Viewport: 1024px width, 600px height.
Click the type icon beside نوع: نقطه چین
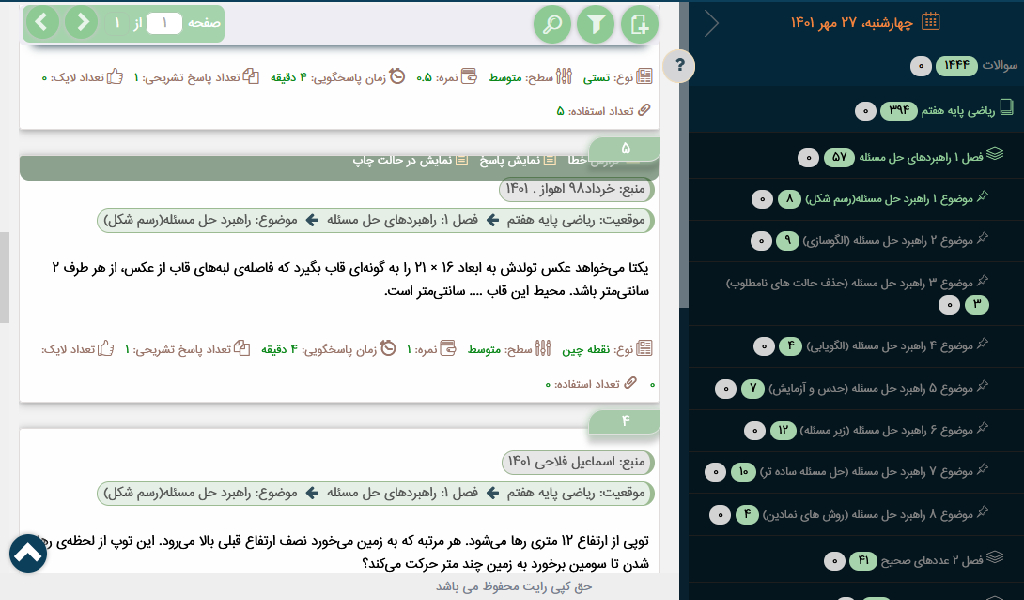644,349
